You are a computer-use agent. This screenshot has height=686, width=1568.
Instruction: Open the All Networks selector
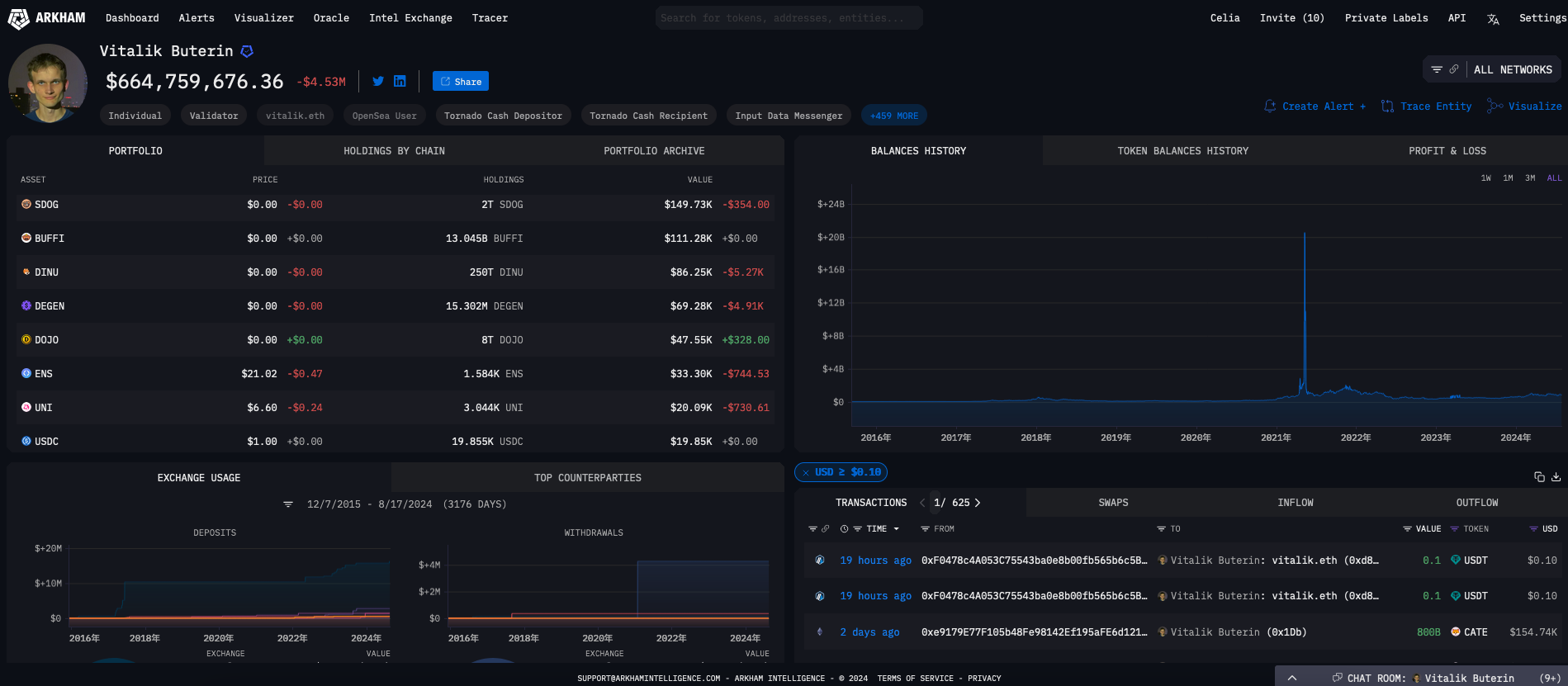1513,70
